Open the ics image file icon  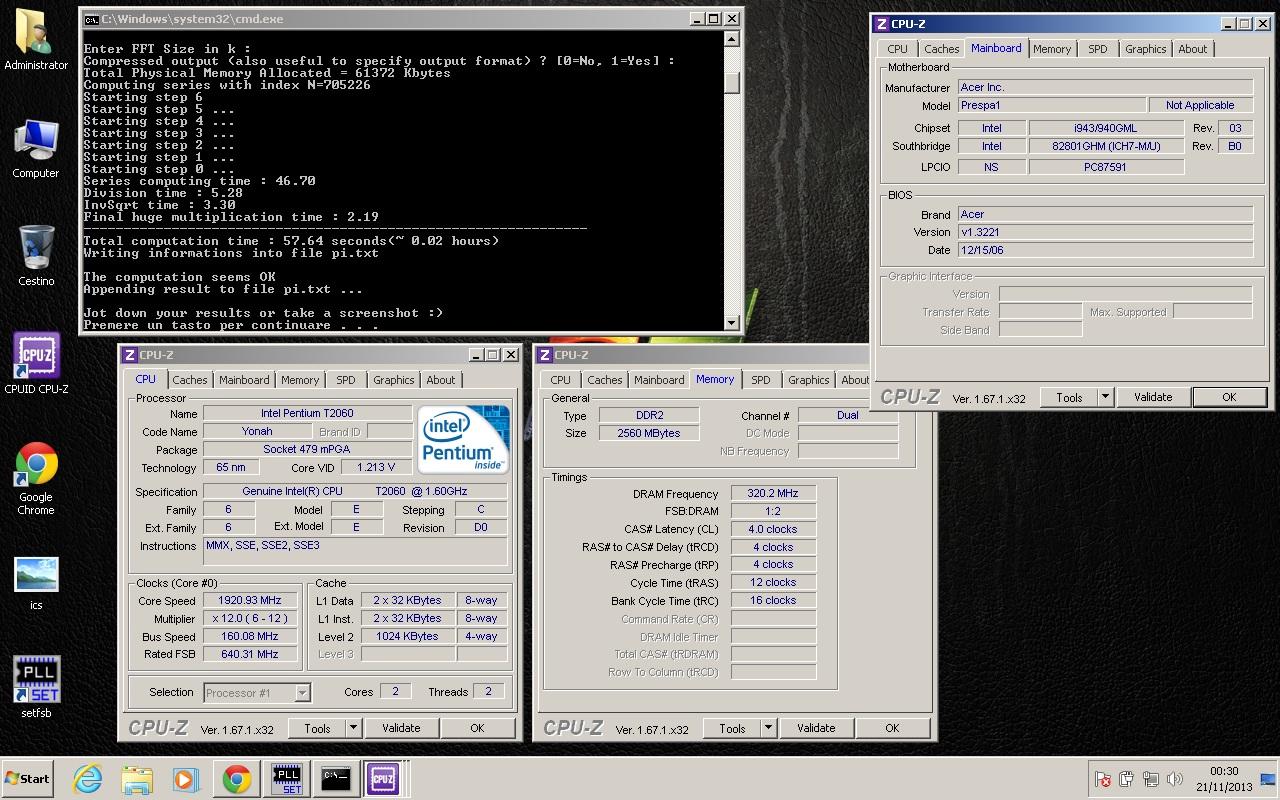36,583
